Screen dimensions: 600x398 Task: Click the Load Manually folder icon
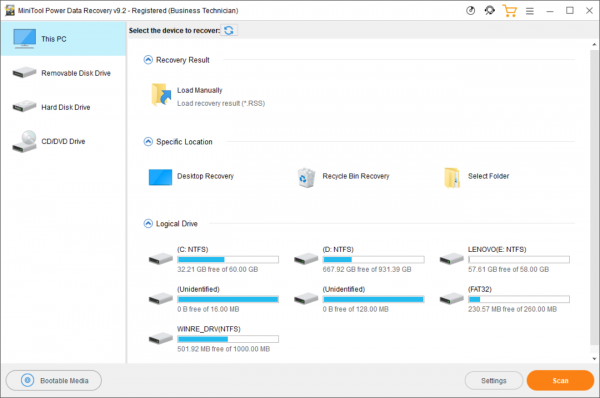tap(161, 95)
